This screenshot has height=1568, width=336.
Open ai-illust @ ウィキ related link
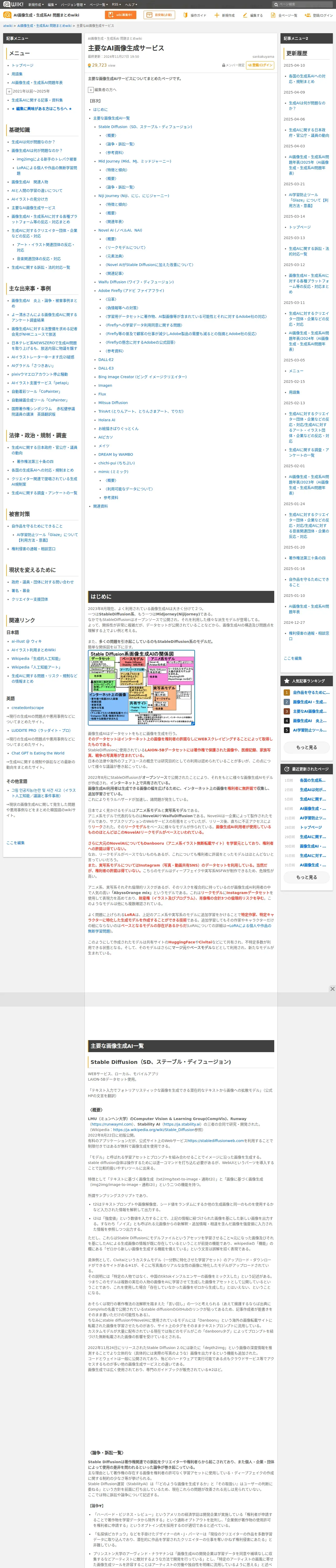27,641
